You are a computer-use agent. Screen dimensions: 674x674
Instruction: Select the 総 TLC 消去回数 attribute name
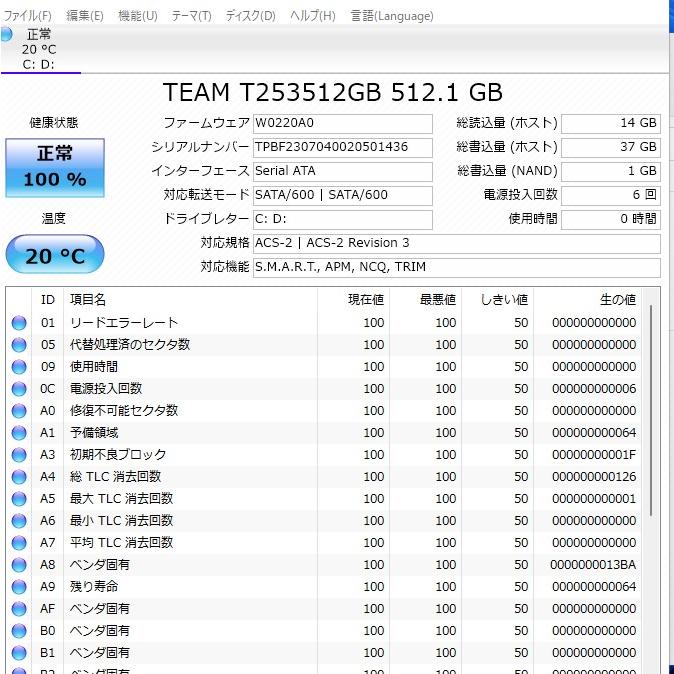point(116,477)
